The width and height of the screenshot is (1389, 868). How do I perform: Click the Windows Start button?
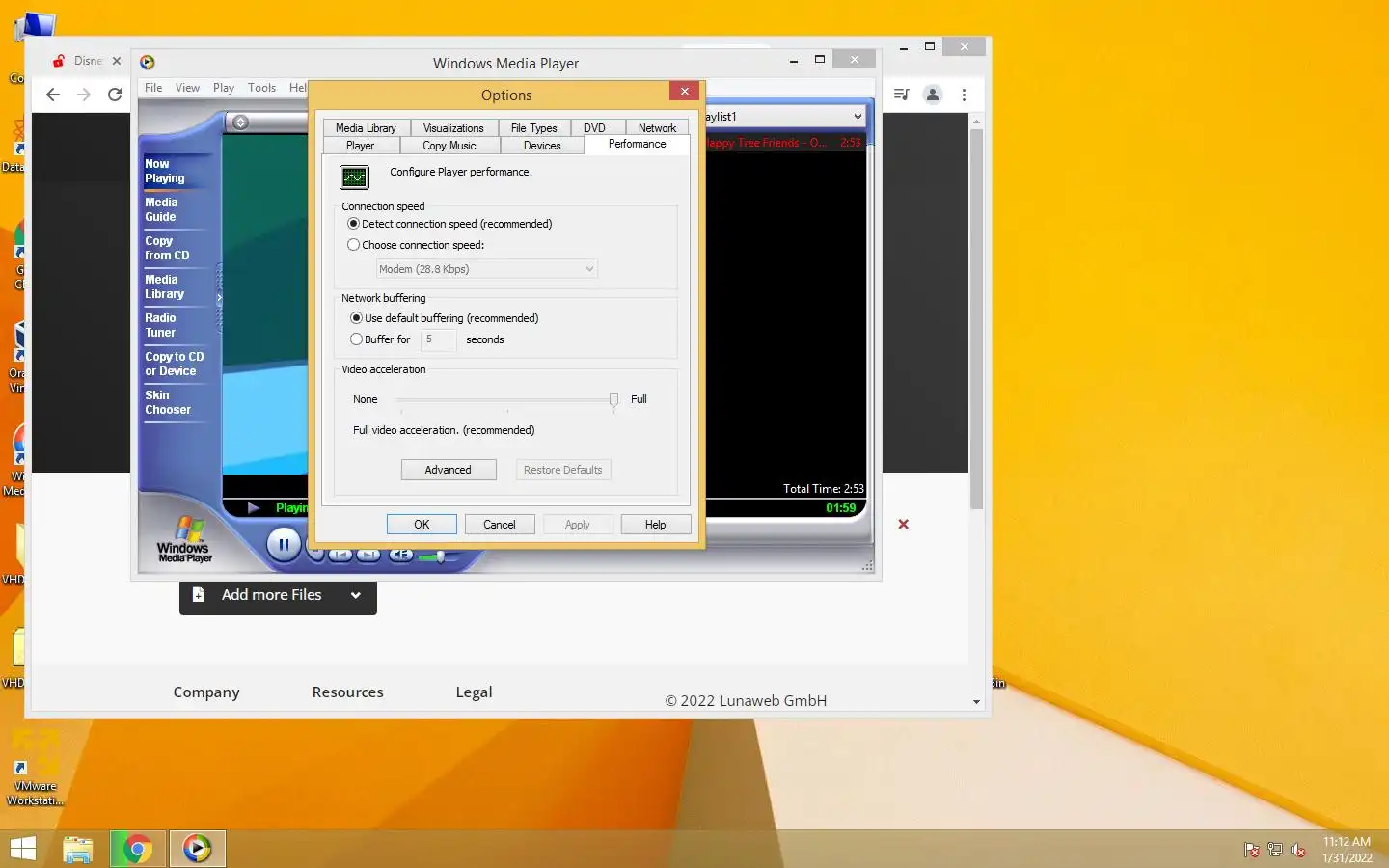click(x=22, y=849)
